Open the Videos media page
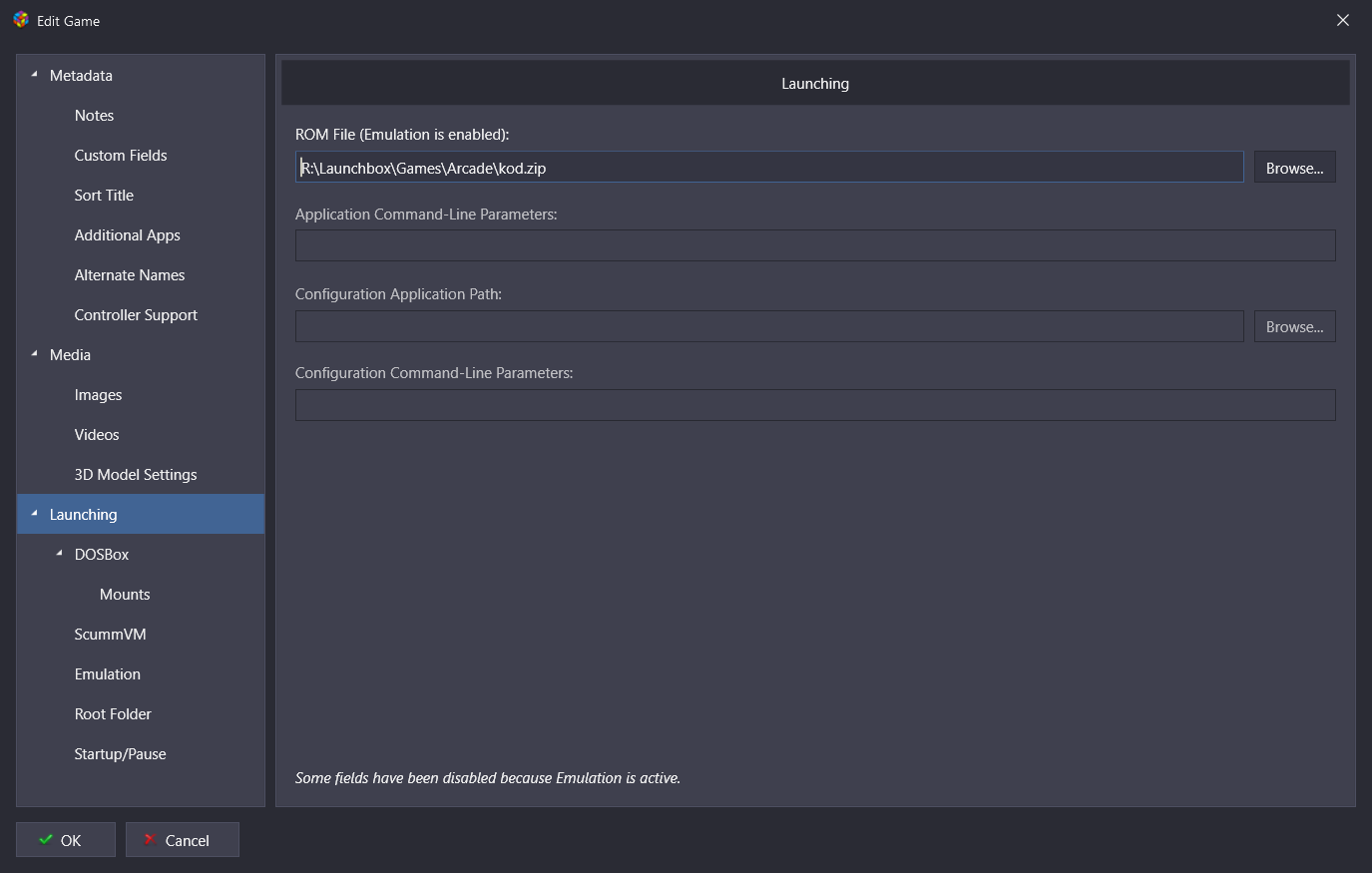 click(x=97, y=435)
